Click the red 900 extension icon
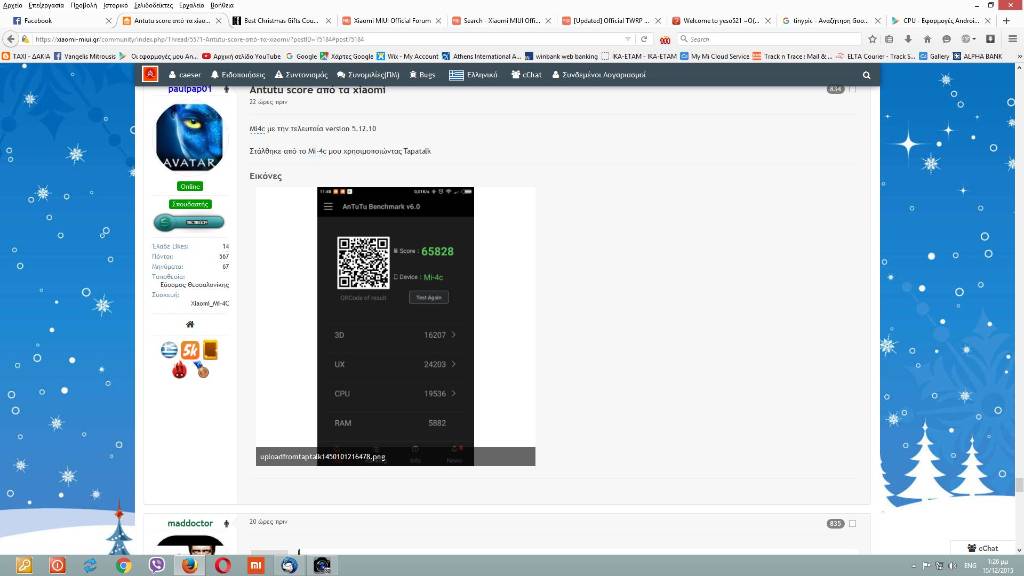The height and width of the screenshot is (576, 1024). [x=665, y=40]
